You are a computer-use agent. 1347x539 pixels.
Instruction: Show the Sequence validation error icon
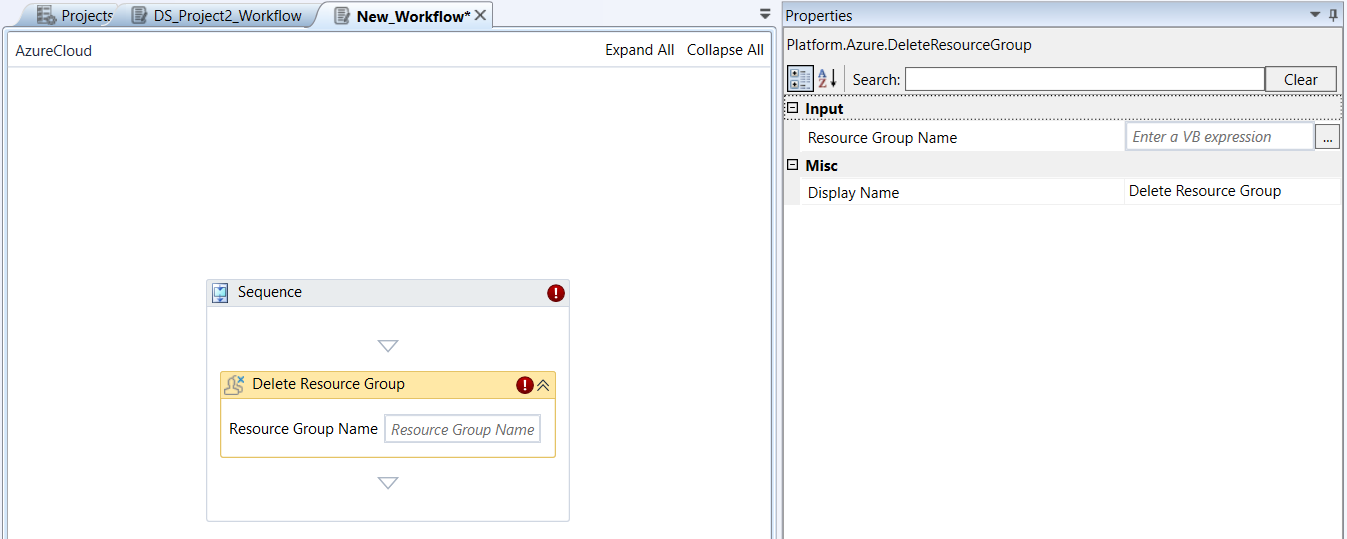coord(556,293)
